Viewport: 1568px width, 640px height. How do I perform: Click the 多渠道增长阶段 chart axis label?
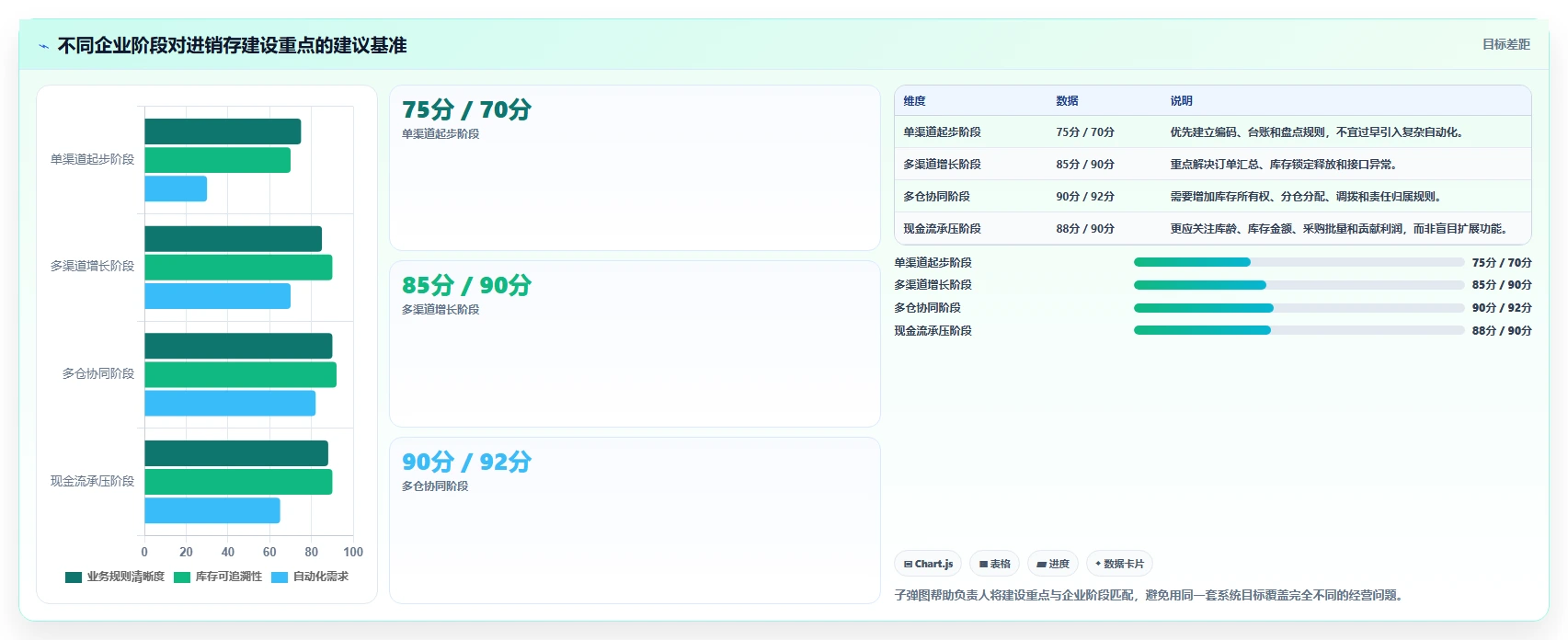coord(92,266)
